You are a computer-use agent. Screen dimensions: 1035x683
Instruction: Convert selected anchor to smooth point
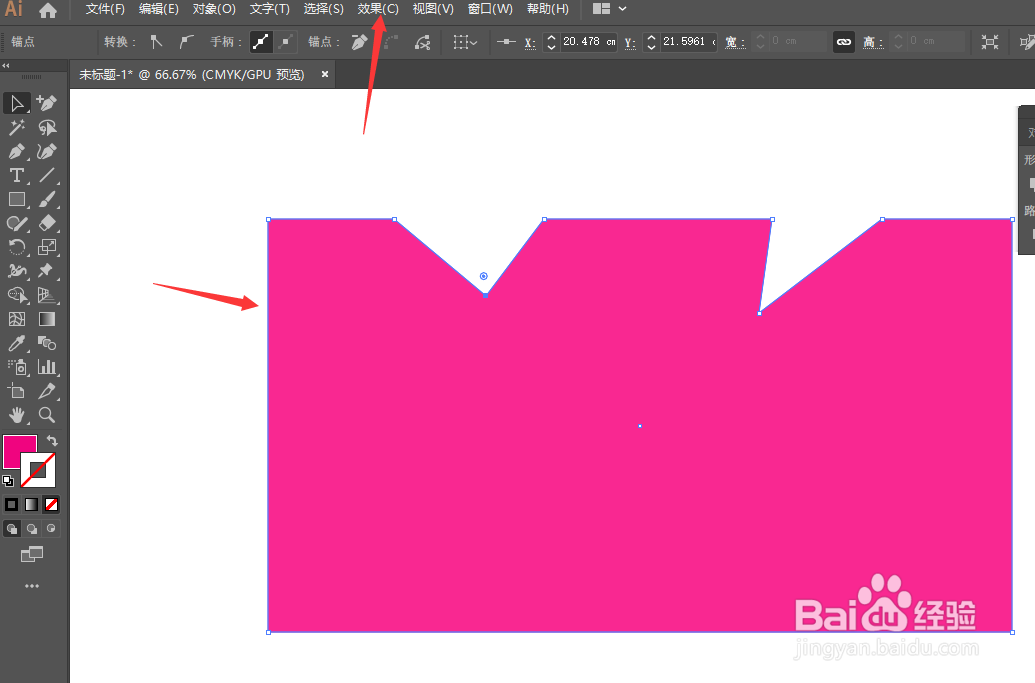[186, 42]
